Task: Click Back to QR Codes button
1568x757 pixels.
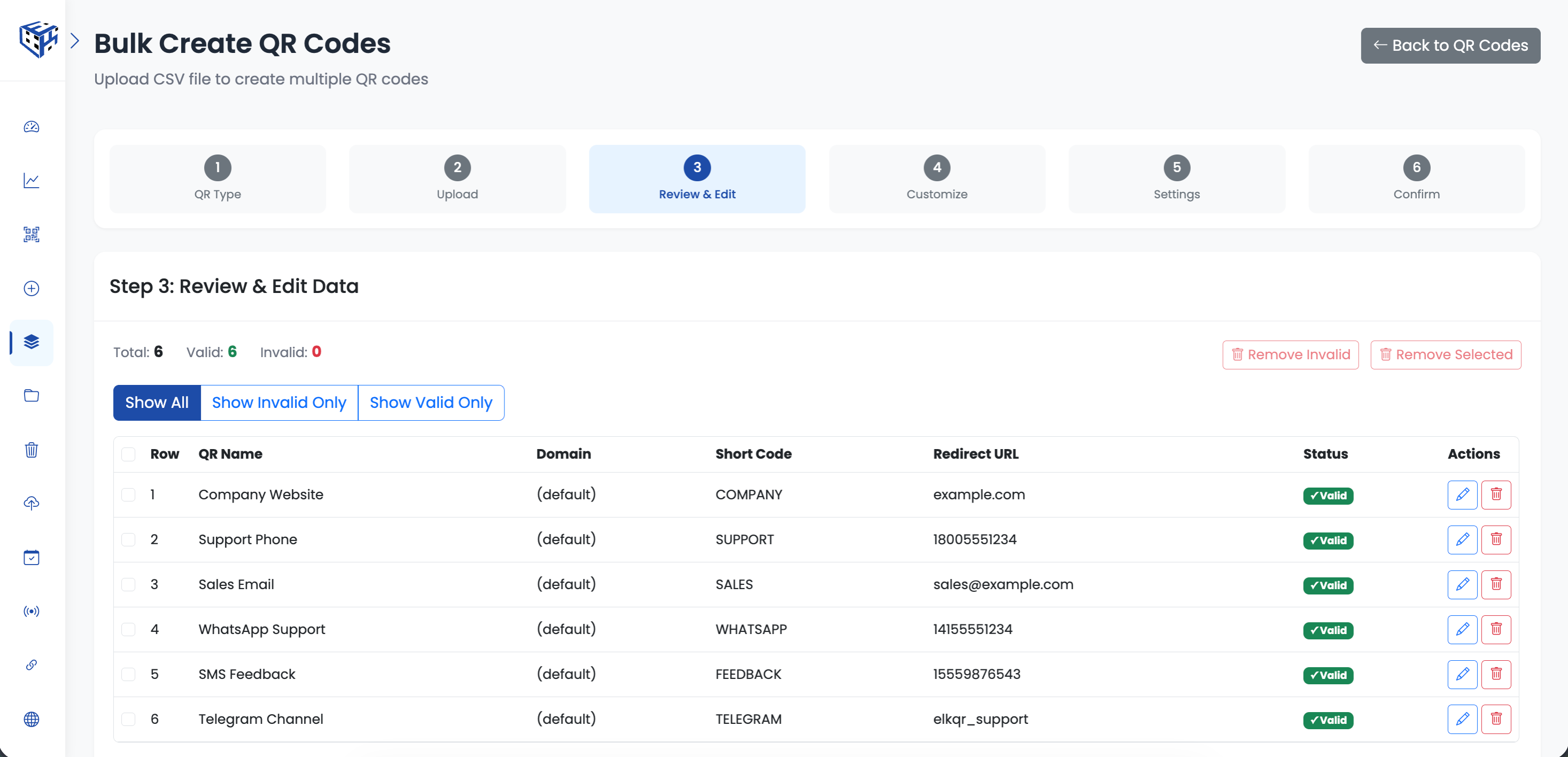Action: [1450, 45]
